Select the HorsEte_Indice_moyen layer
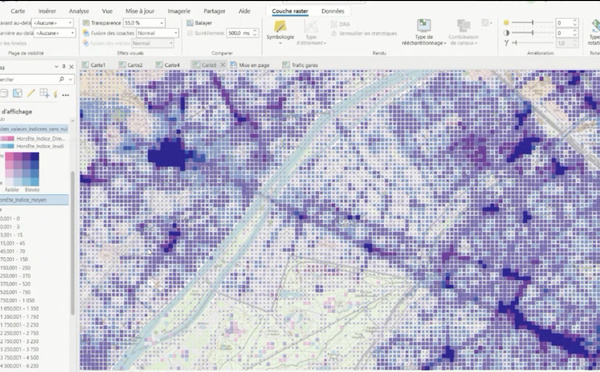This screenshot has width=600, height=372. (34, 200)
